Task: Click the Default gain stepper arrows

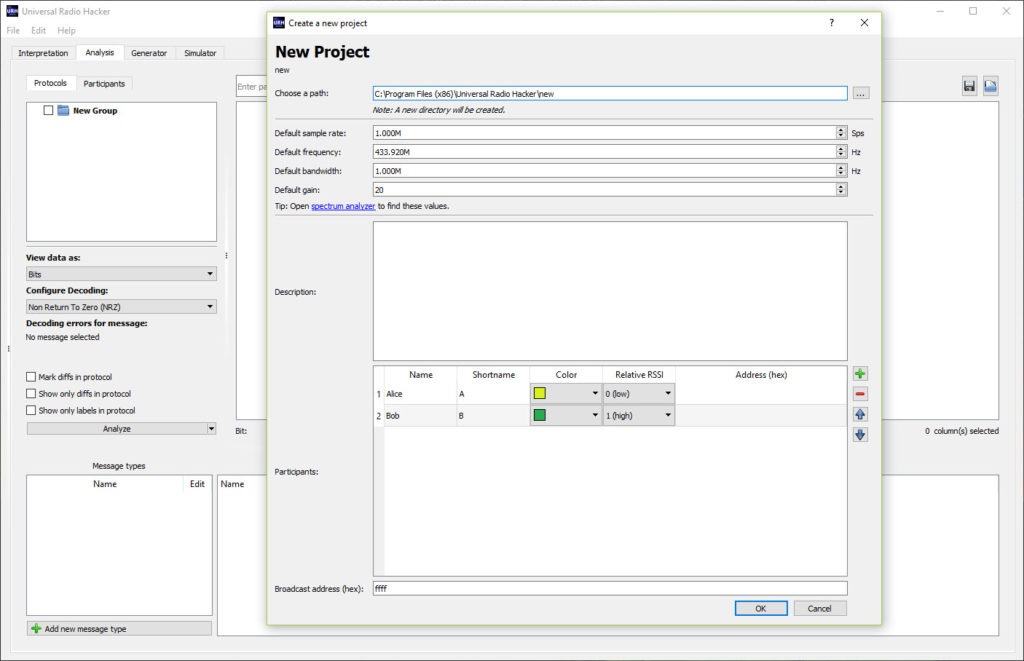Action: [x=841, y=189]
